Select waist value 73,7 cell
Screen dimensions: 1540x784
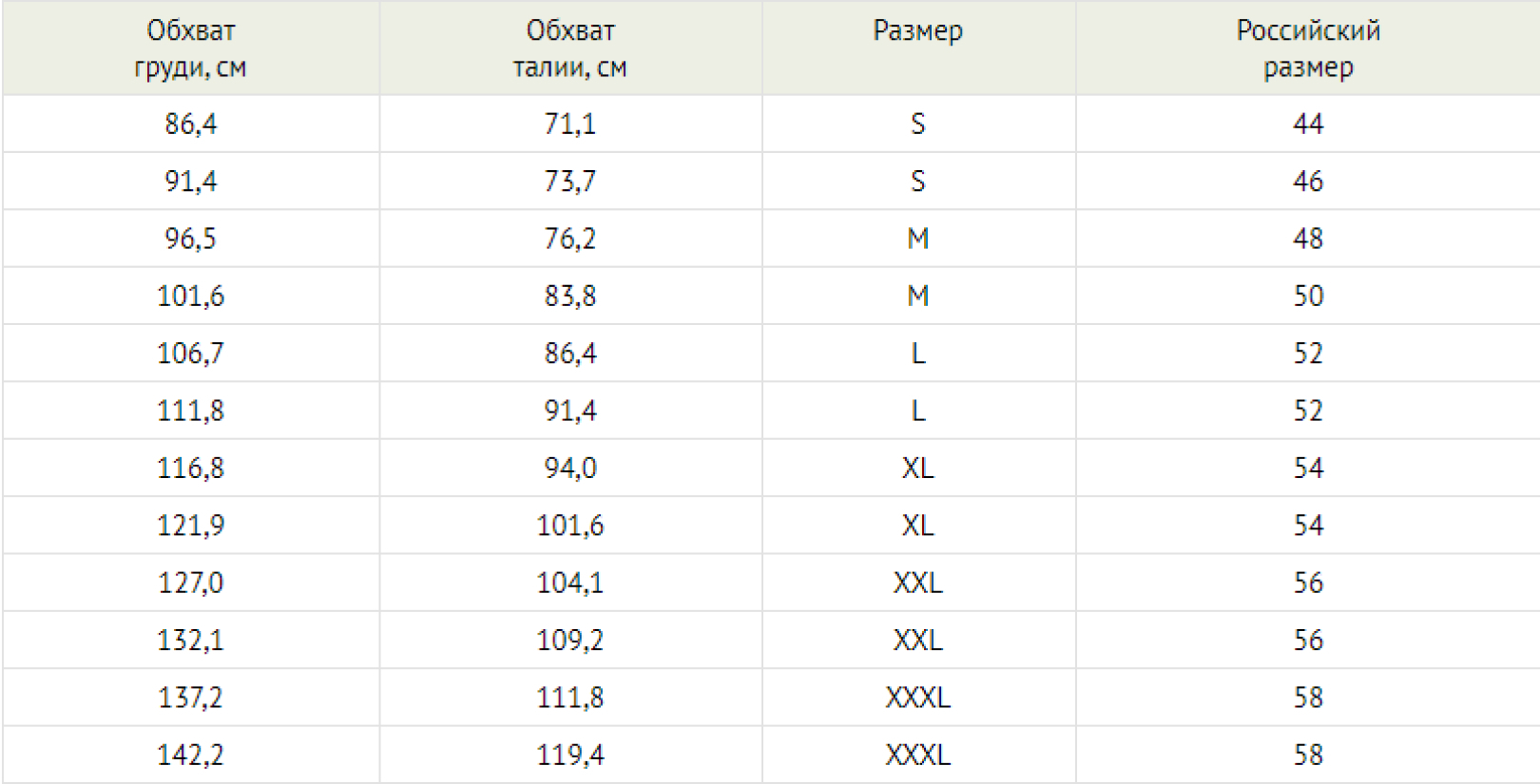point(570,182)
